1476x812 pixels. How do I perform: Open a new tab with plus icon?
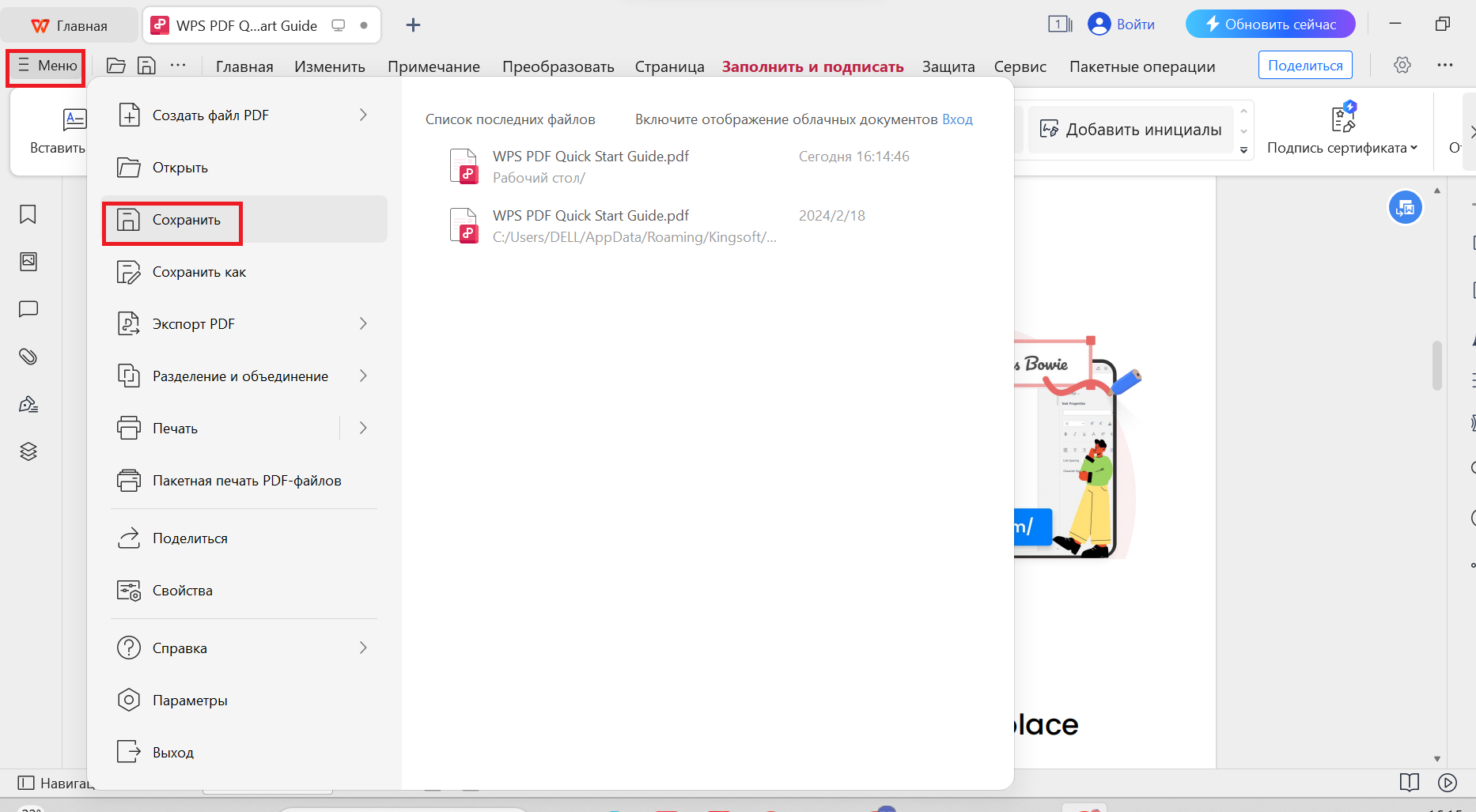click(x=413, y=25)
